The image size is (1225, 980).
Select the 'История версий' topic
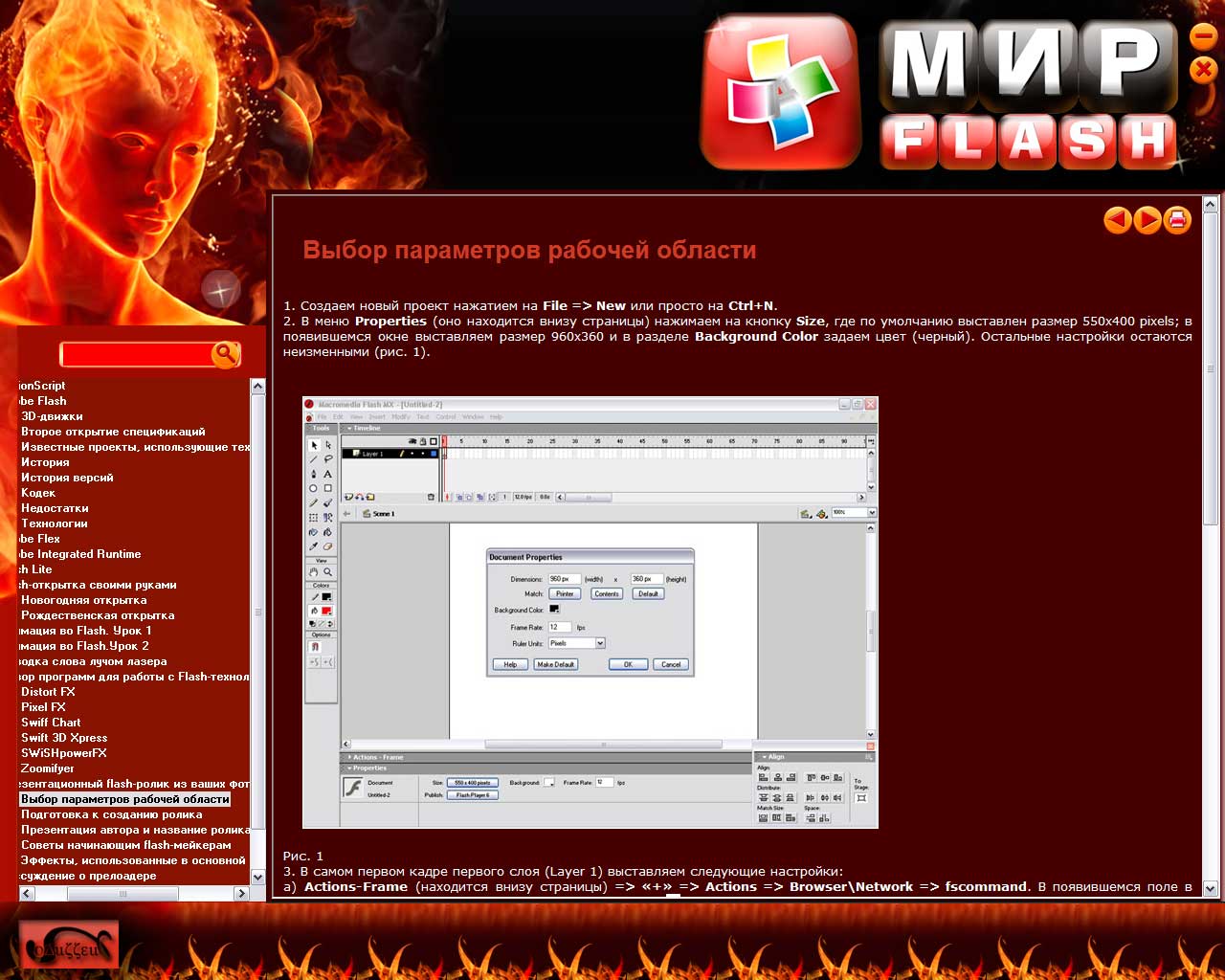click(x=67, y=478)
